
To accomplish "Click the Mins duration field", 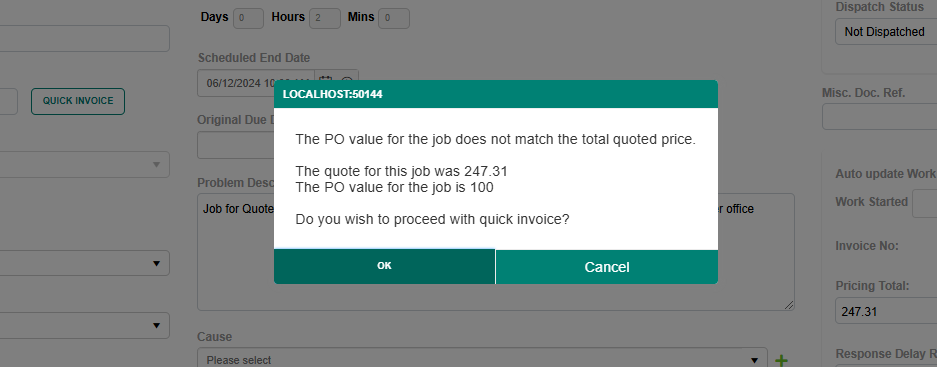I will (x=394, y=18).
